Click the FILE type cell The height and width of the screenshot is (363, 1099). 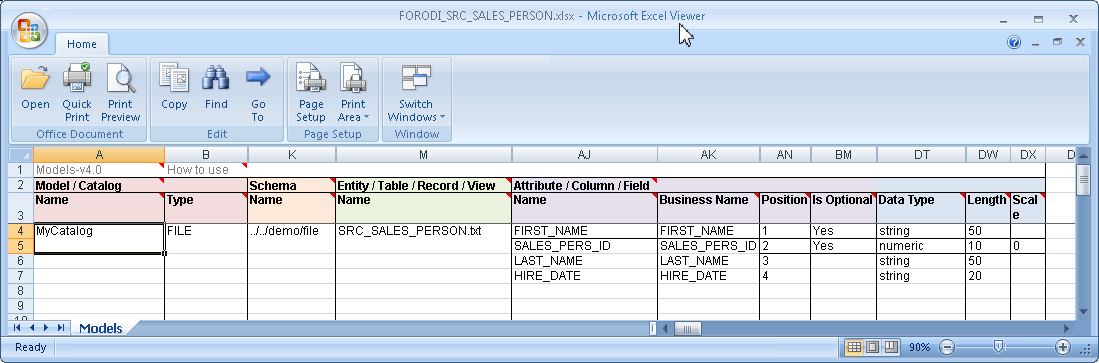[206, 231]
